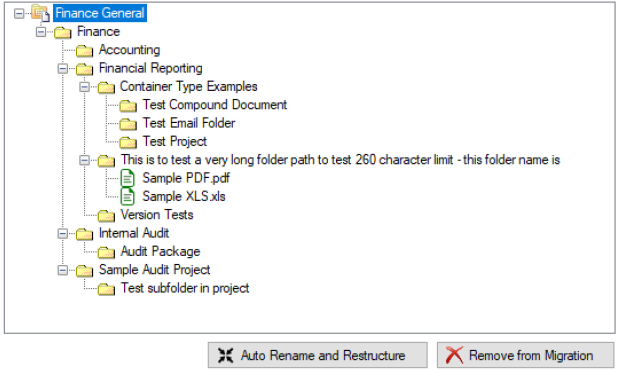Collapse the Sample Audit Project folder
The width and height of the screenshot is (621, 370).
(x=63, y=270)
